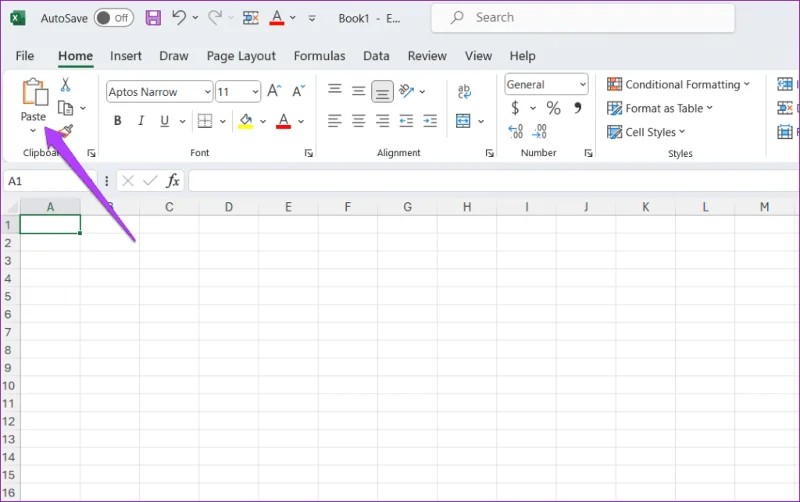Toggle Underline formatting
800x502 pixels.
[164, 121]
